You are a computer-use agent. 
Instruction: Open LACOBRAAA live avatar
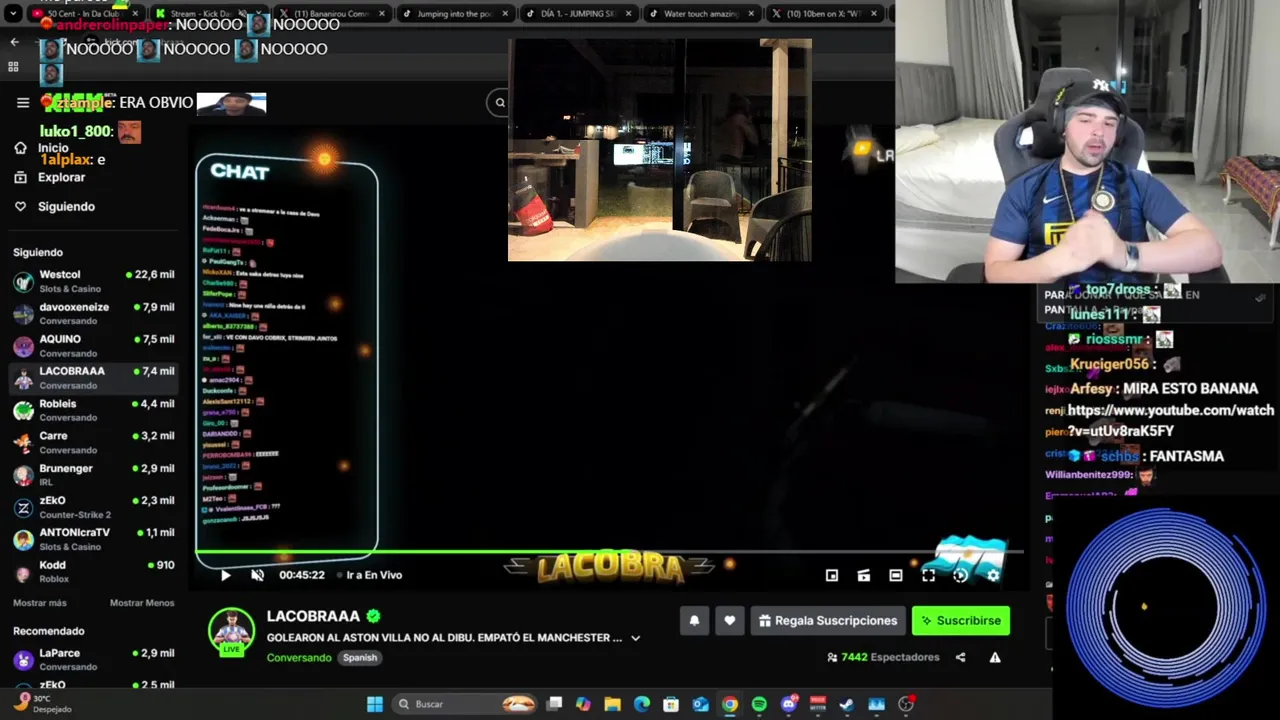231,631
